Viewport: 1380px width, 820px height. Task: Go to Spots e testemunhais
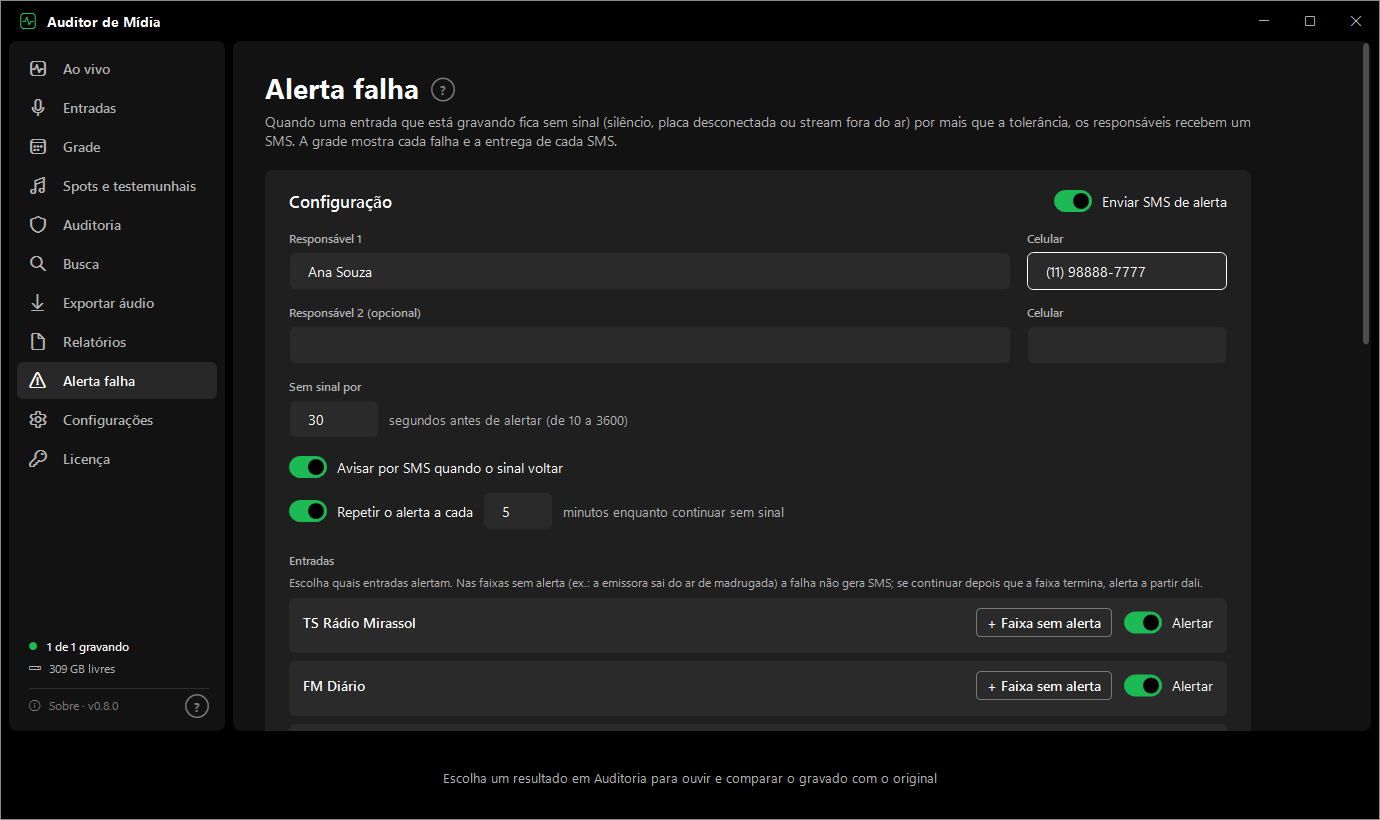click(x=117, y=186)
